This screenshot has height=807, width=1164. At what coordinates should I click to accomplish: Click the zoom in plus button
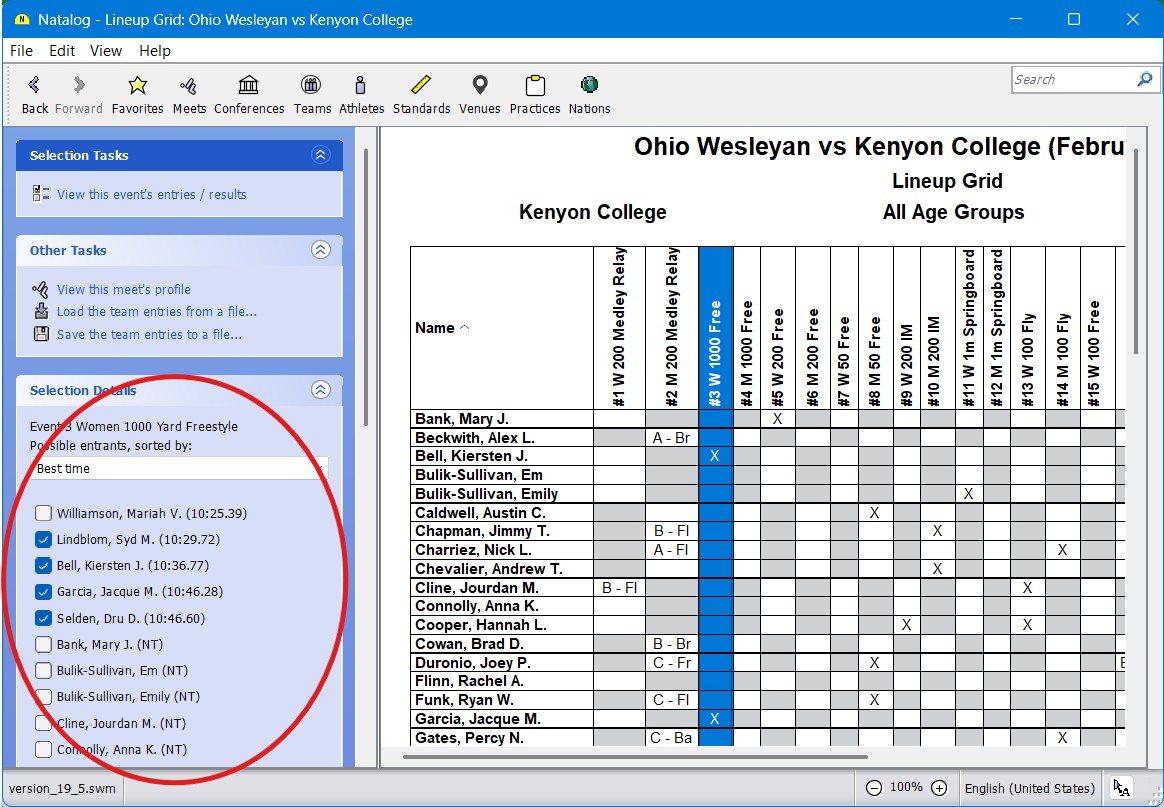tap(939, 788)
